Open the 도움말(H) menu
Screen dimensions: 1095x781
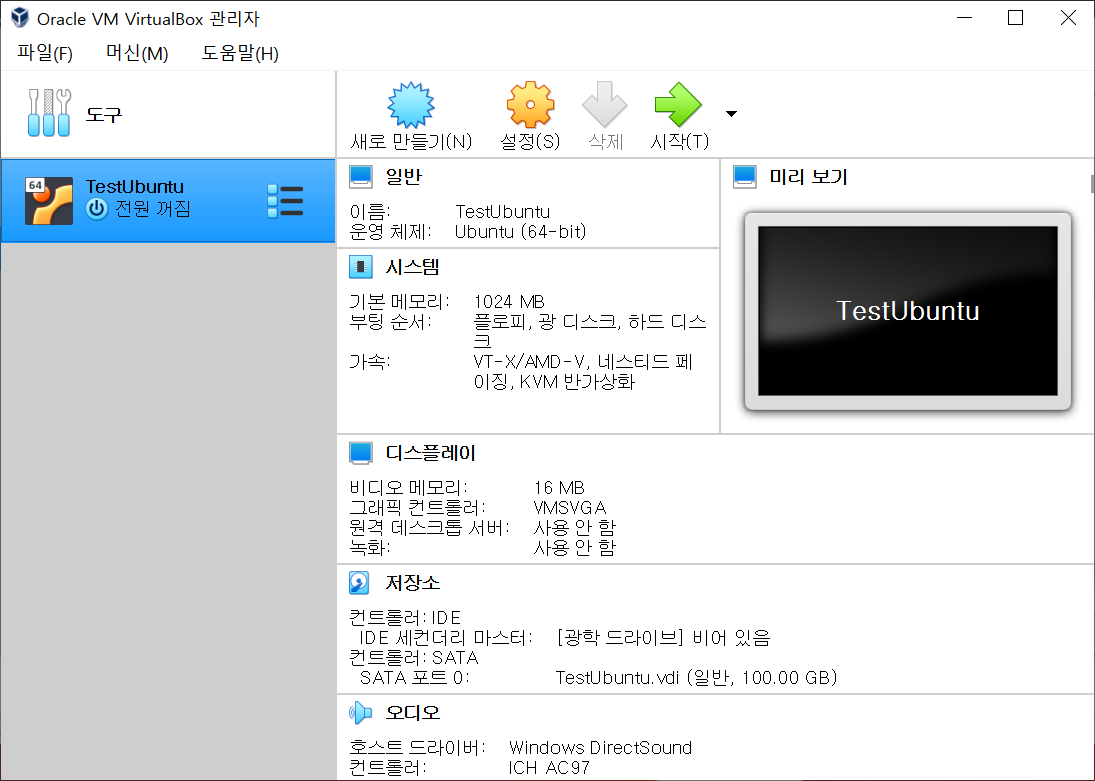click(240, 53)
